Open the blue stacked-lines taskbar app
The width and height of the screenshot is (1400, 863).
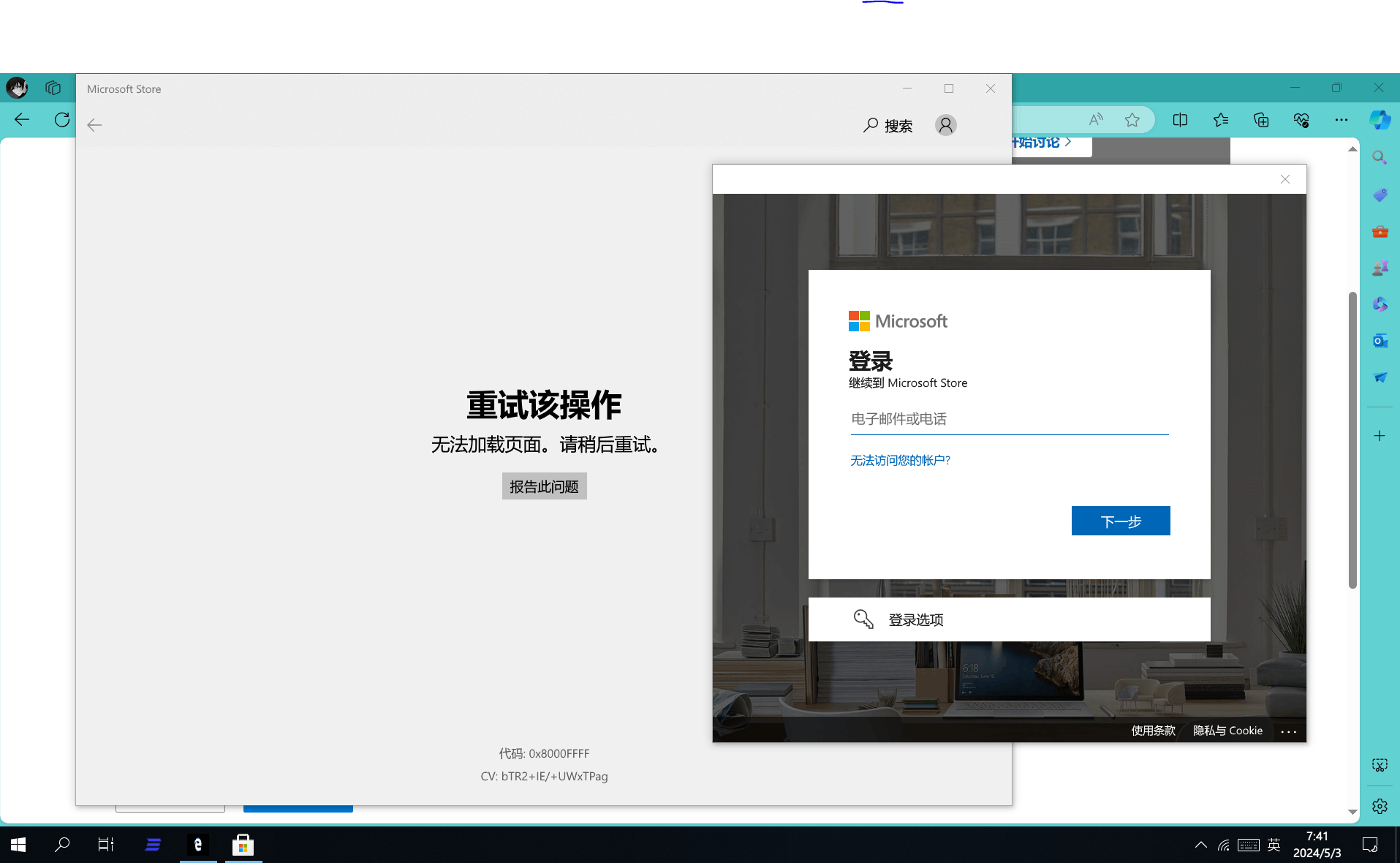click(153, 845)
